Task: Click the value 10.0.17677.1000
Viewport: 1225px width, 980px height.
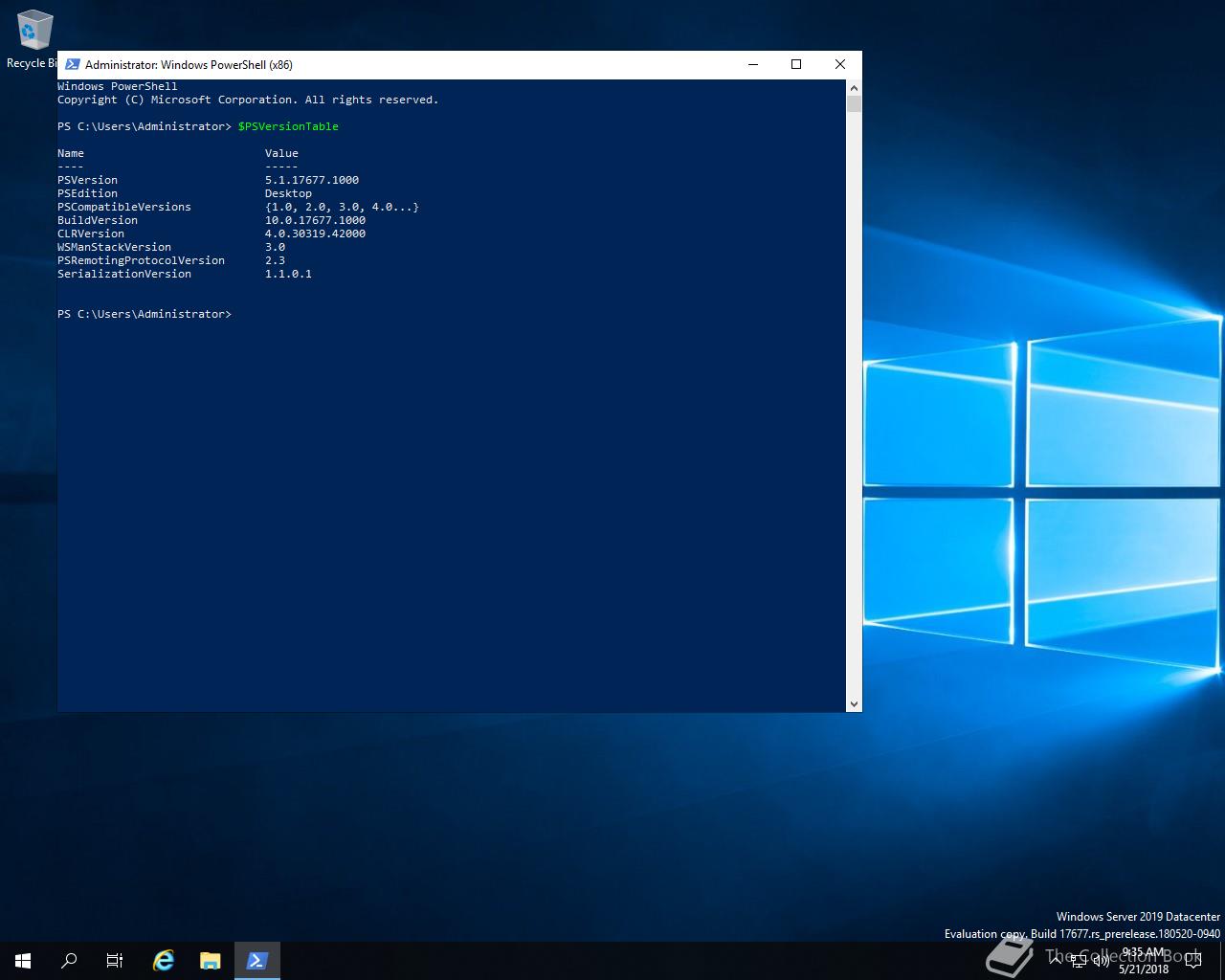Action: point(315,220)
